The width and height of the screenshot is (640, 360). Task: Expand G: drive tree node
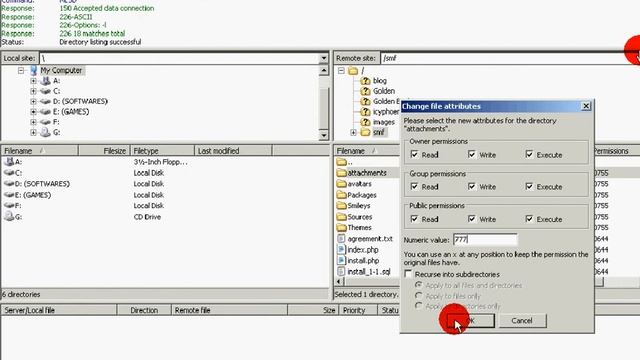click(x=33, y=132)
